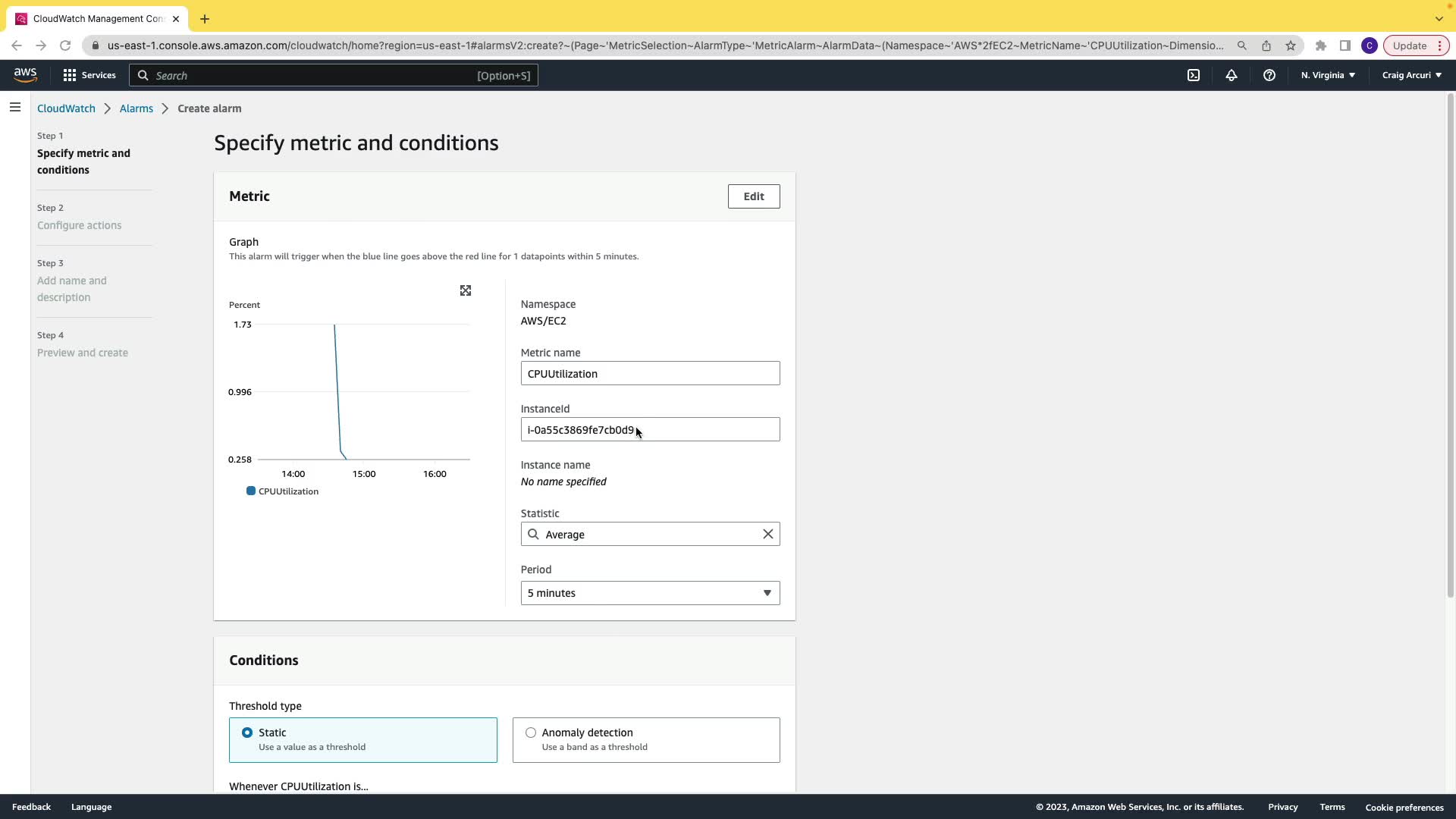
Task: Open the notifications bell
Action: click(x=1232, y=75)
